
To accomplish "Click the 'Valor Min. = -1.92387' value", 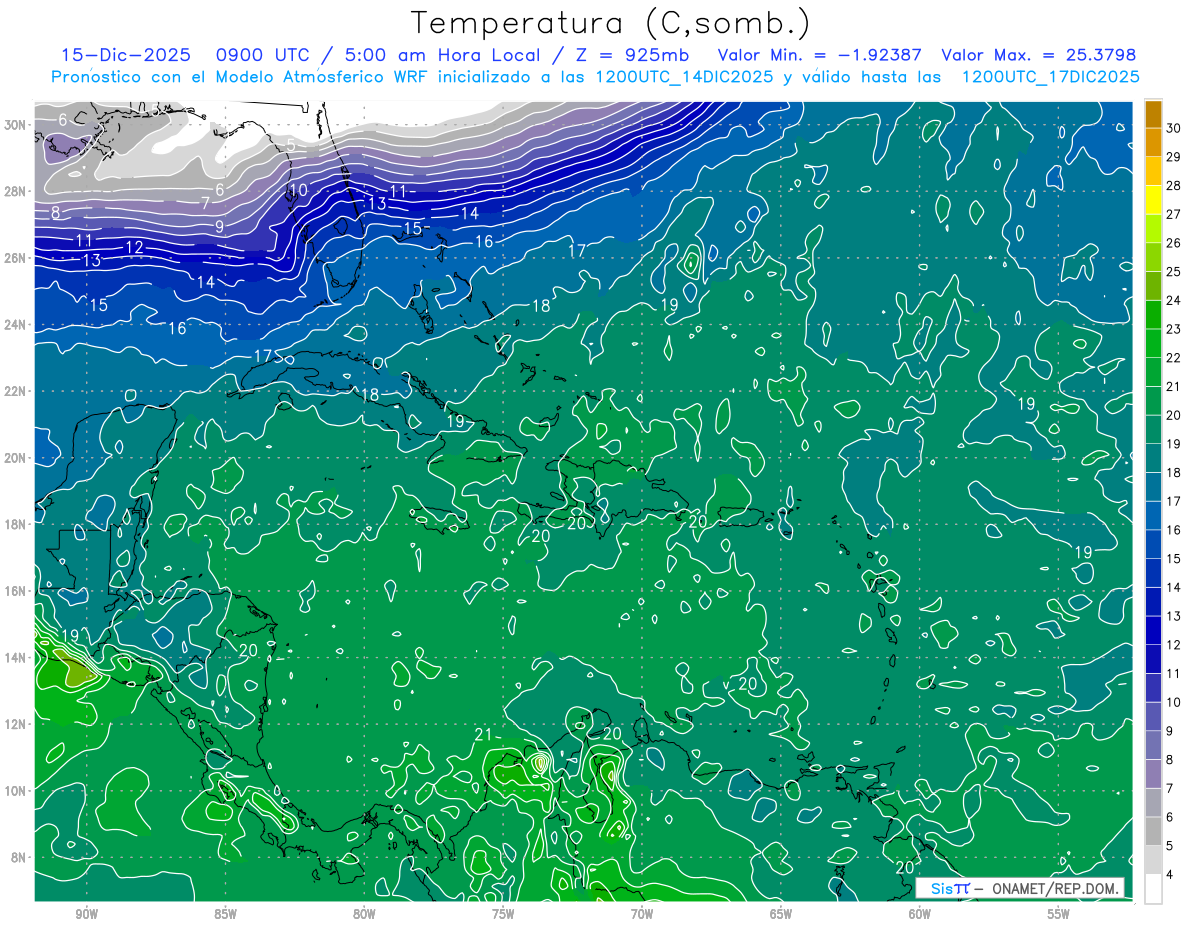I will 820,55.
